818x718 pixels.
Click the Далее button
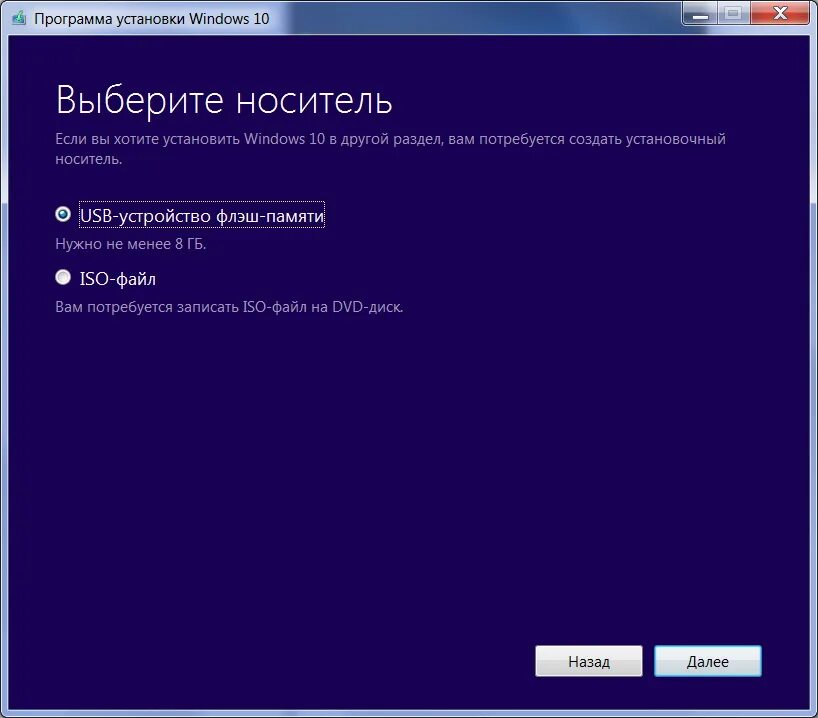[707, 661]
